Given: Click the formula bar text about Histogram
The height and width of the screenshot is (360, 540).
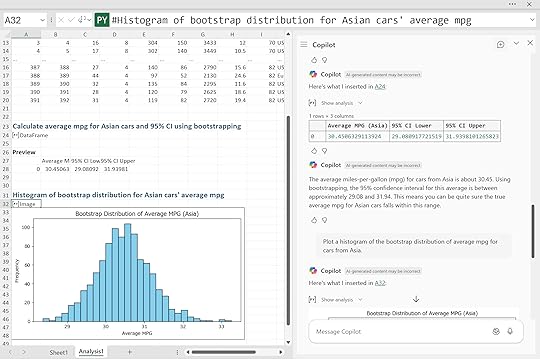Looking at the screenshot, I should click(292, 20).
